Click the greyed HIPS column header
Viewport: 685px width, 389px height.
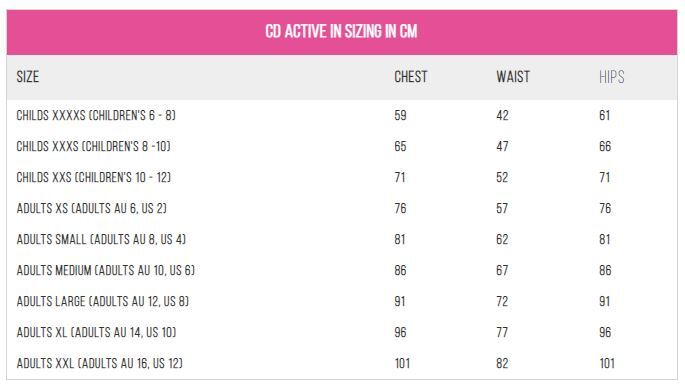[612, 77]
